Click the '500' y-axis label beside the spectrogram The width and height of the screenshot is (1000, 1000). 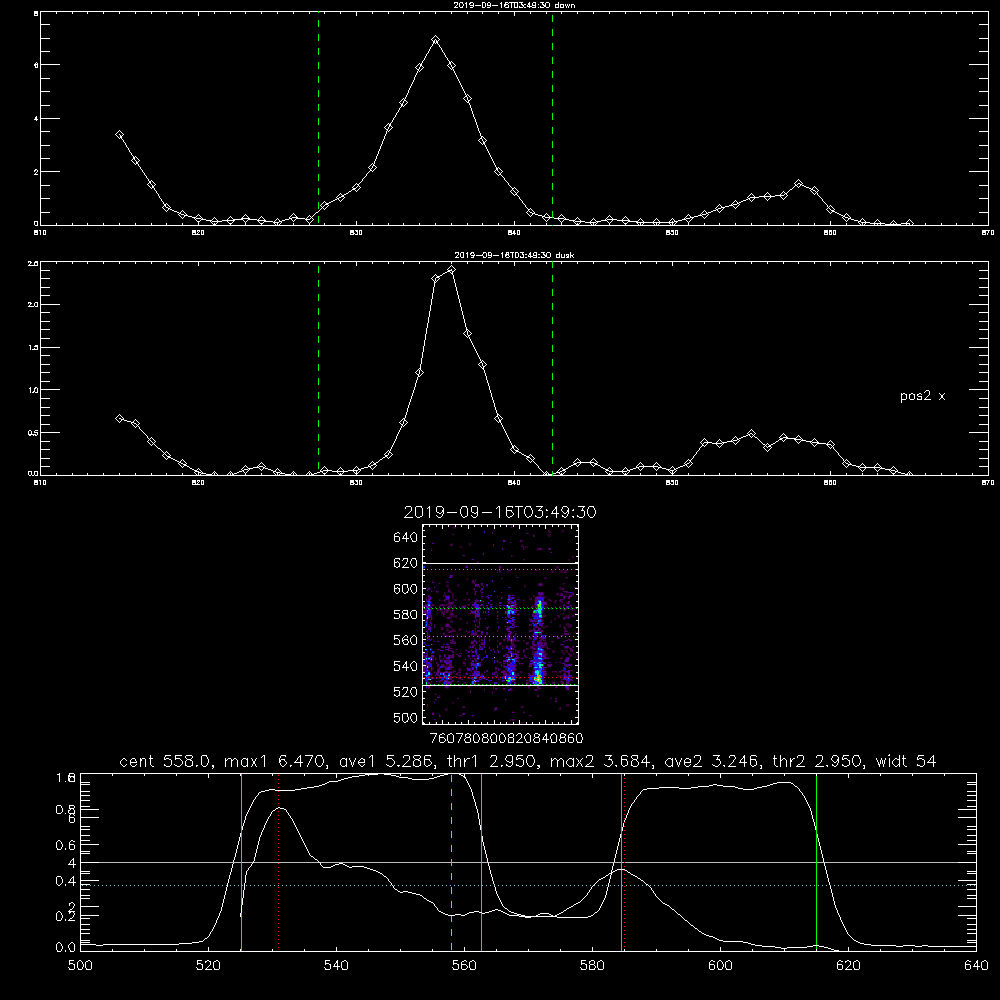click(406, 718)
